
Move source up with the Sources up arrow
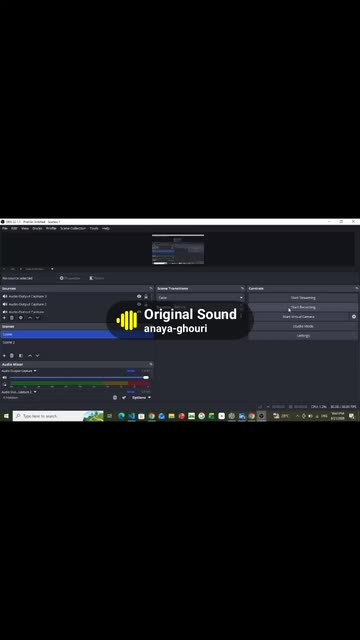click(30, 318)
